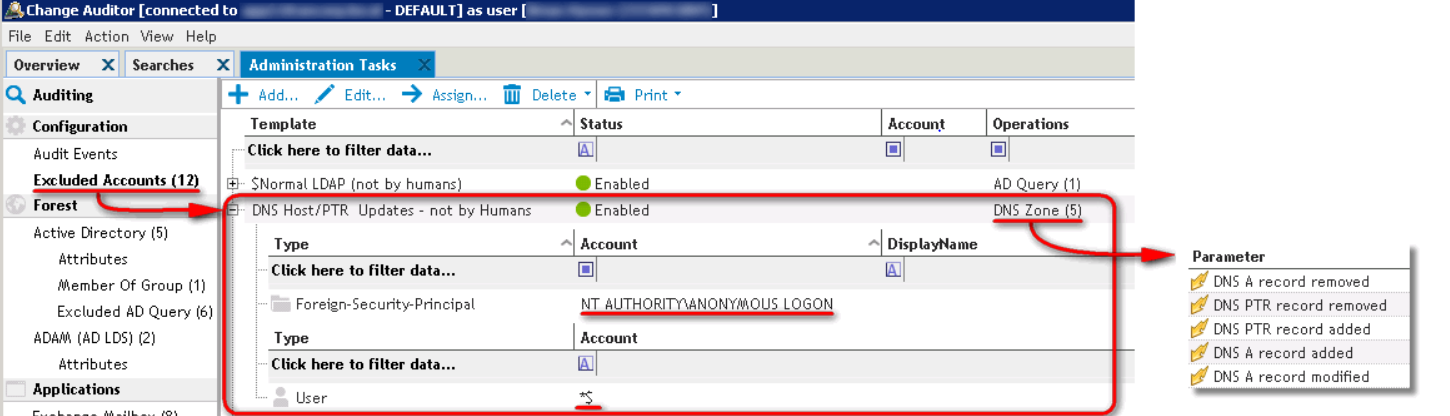Screen dimensions: 1450x416
Task: Sort by the Template column header
Action: pyautogui.click(x=400, y=124)
